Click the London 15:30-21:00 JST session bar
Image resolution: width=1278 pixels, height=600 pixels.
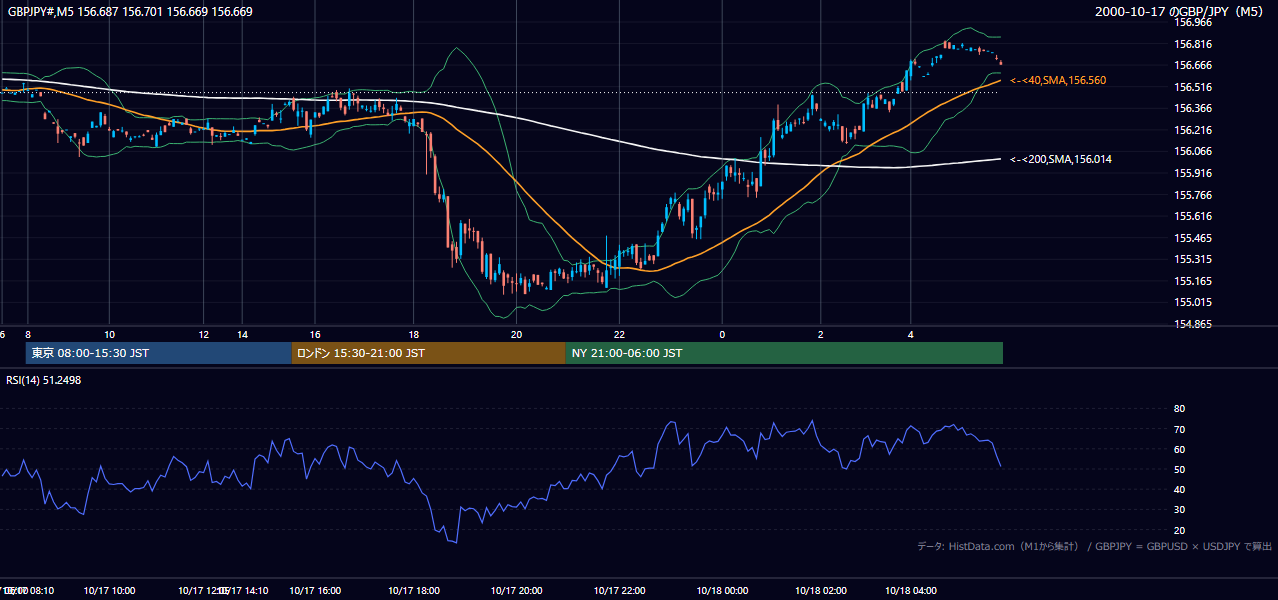click(x=428, y=353)
